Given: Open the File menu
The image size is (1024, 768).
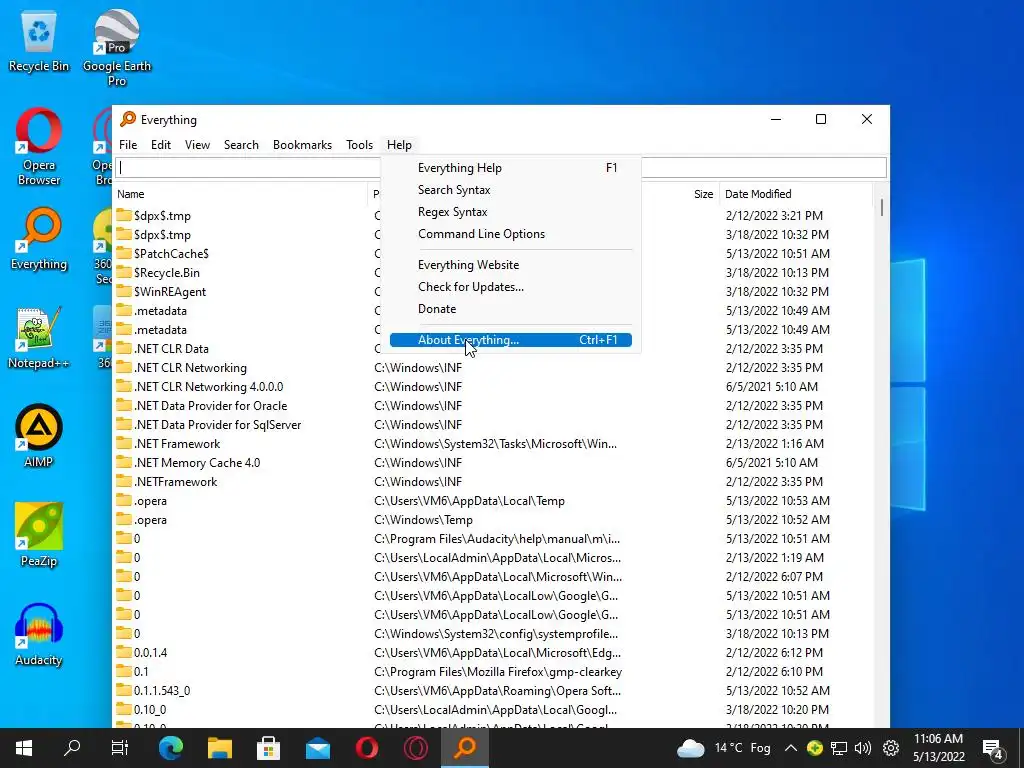Looking at the screenshot, I should click(x=128, y=145).
